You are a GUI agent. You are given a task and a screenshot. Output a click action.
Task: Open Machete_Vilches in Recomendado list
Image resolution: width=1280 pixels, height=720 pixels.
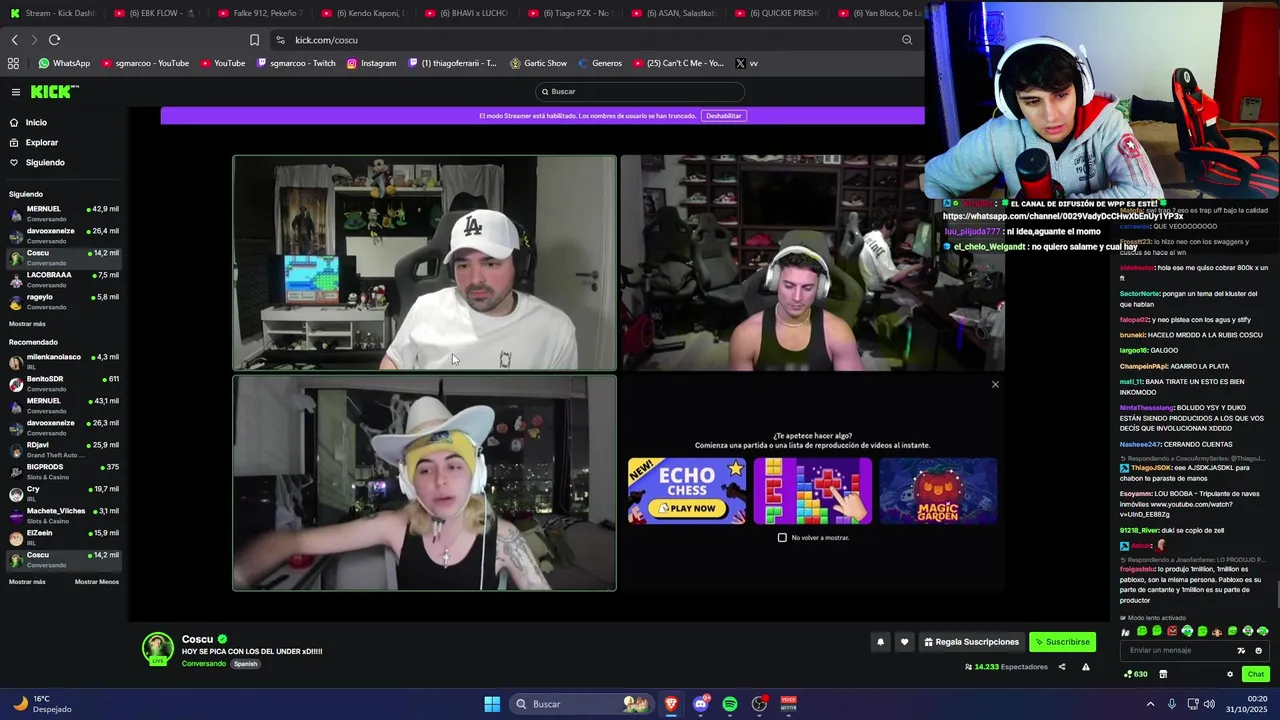coord(64,515)
